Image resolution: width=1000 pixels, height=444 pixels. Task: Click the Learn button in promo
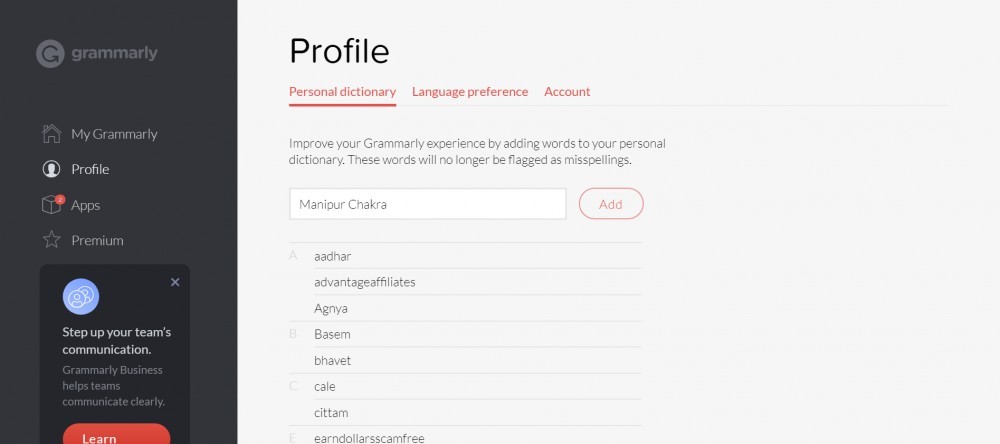click(x=117, y=434)
